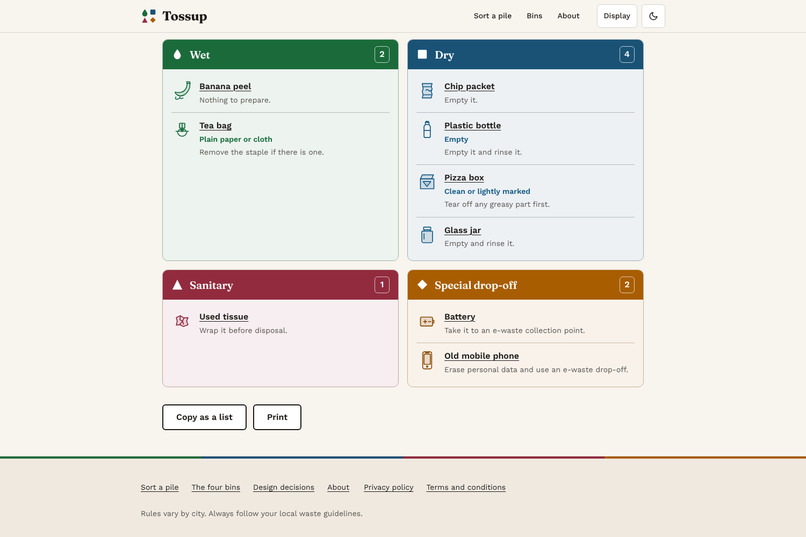Open the footer About link
This screenshot has height=537, width=806.
pos(338,487)
